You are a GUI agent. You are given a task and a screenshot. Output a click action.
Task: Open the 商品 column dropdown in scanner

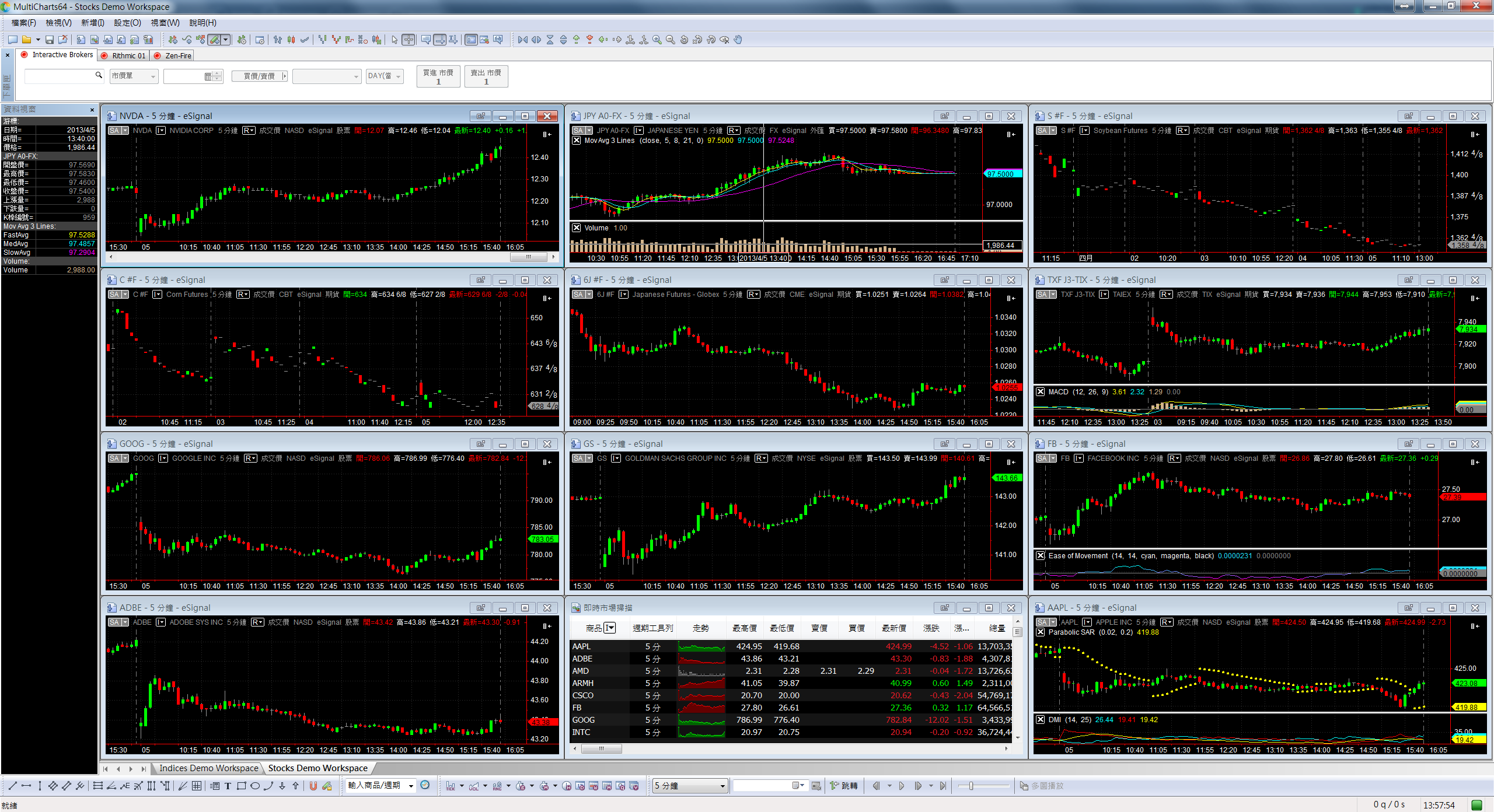[610, 628]
